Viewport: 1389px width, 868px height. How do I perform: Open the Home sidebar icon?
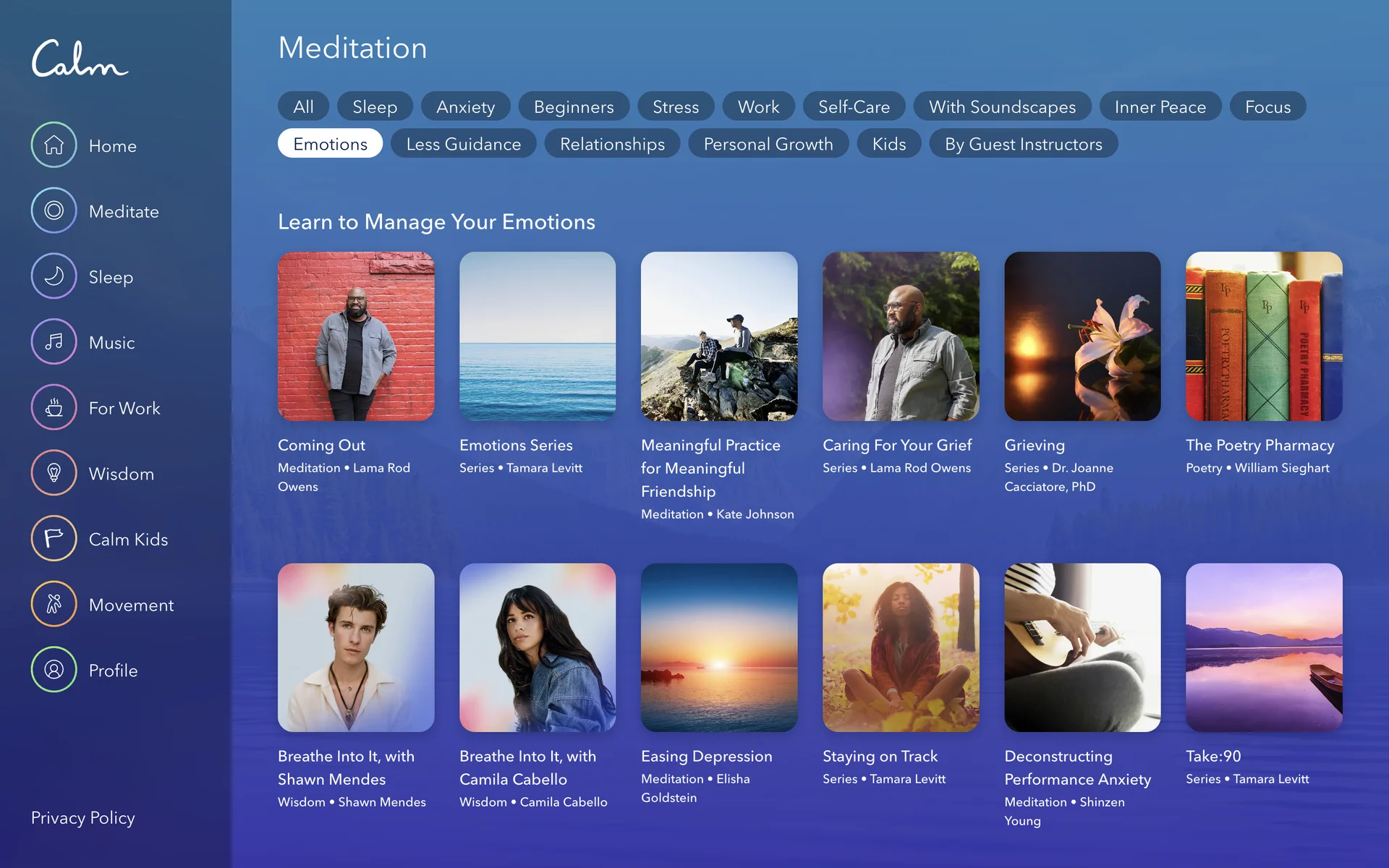point(54,145)
